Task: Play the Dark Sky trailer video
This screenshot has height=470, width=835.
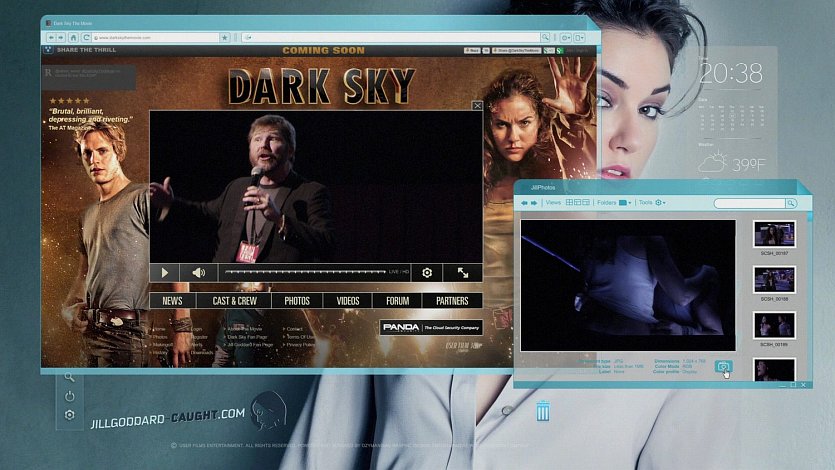Action: point(165,272)
